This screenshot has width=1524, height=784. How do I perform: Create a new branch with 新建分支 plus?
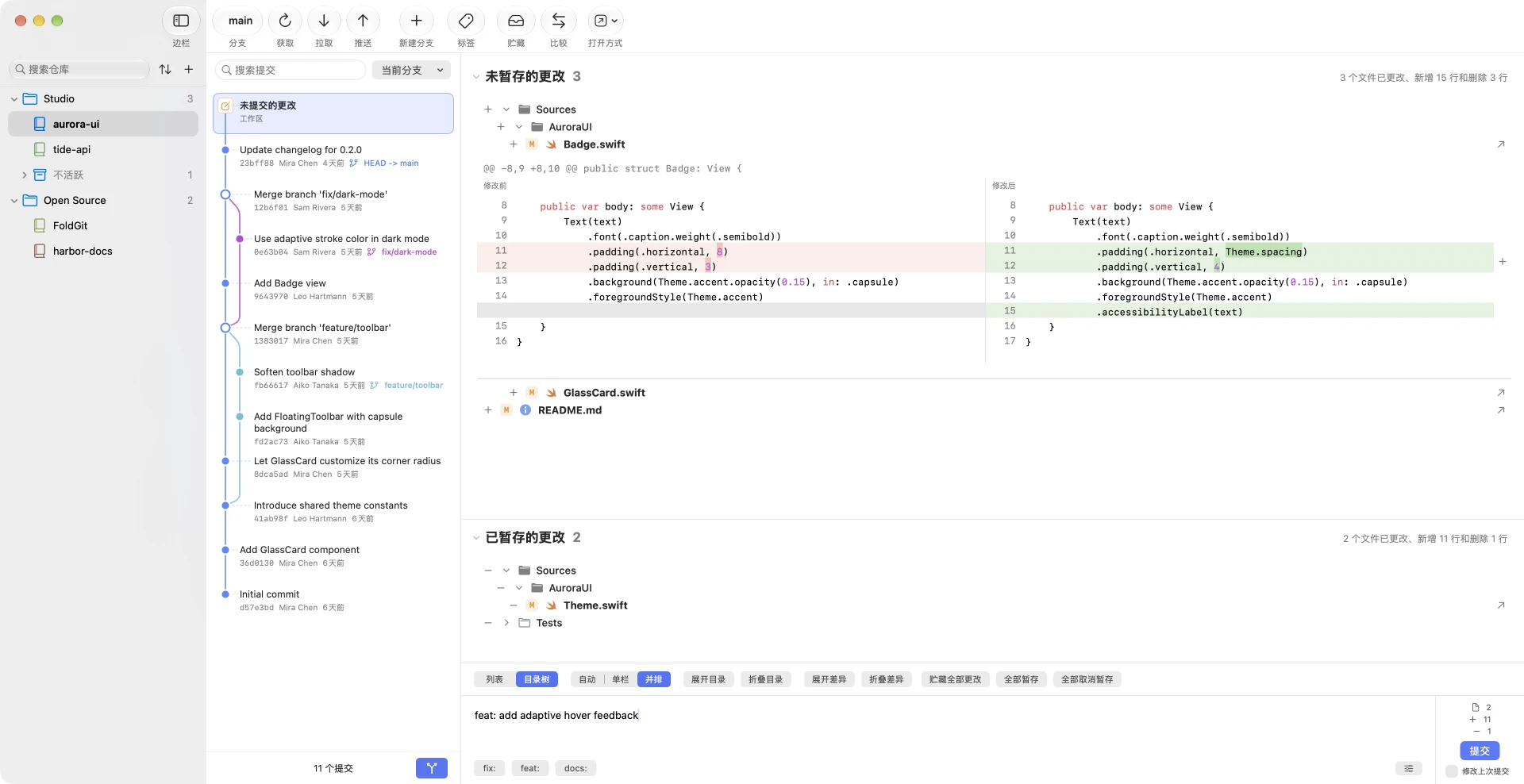[x=416, y=21]
